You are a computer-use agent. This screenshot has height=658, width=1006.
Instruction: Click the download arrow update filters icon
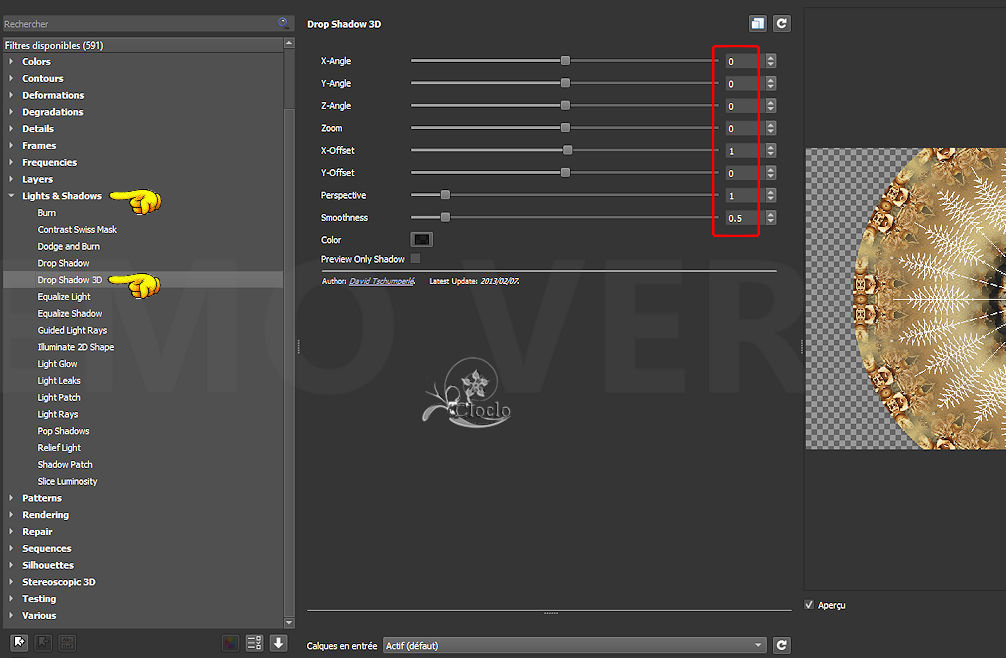pyautogui.click(x=279, y=643)
